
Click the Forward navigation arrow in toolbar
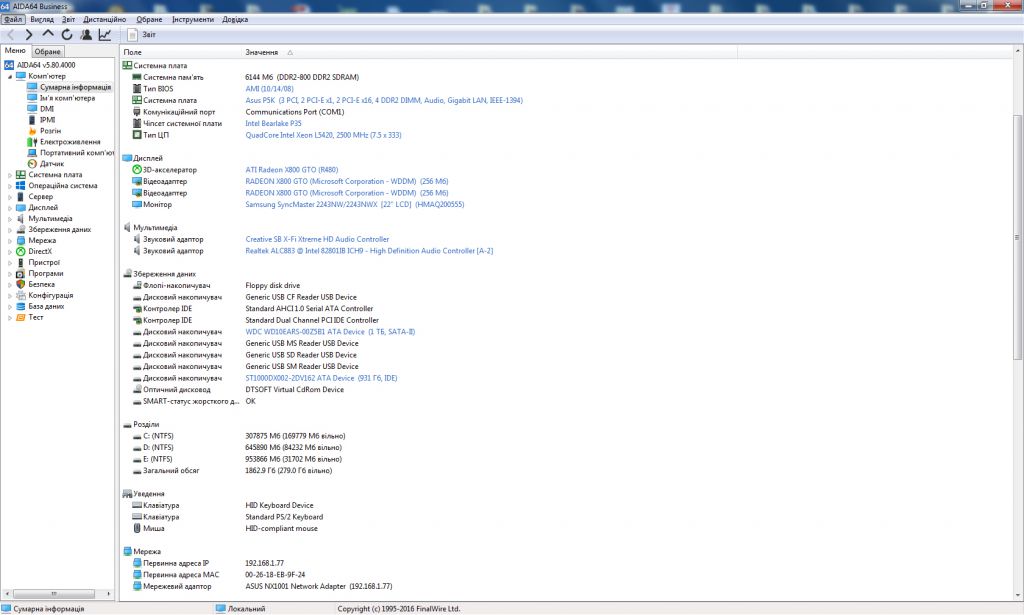coord(29,35)
